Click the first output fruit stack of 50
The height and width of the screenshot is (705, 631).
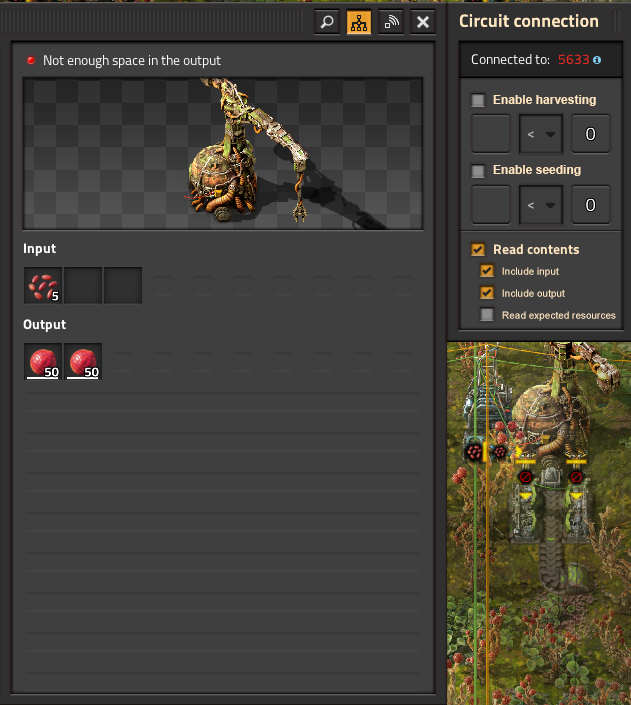[x=43, y=361]
